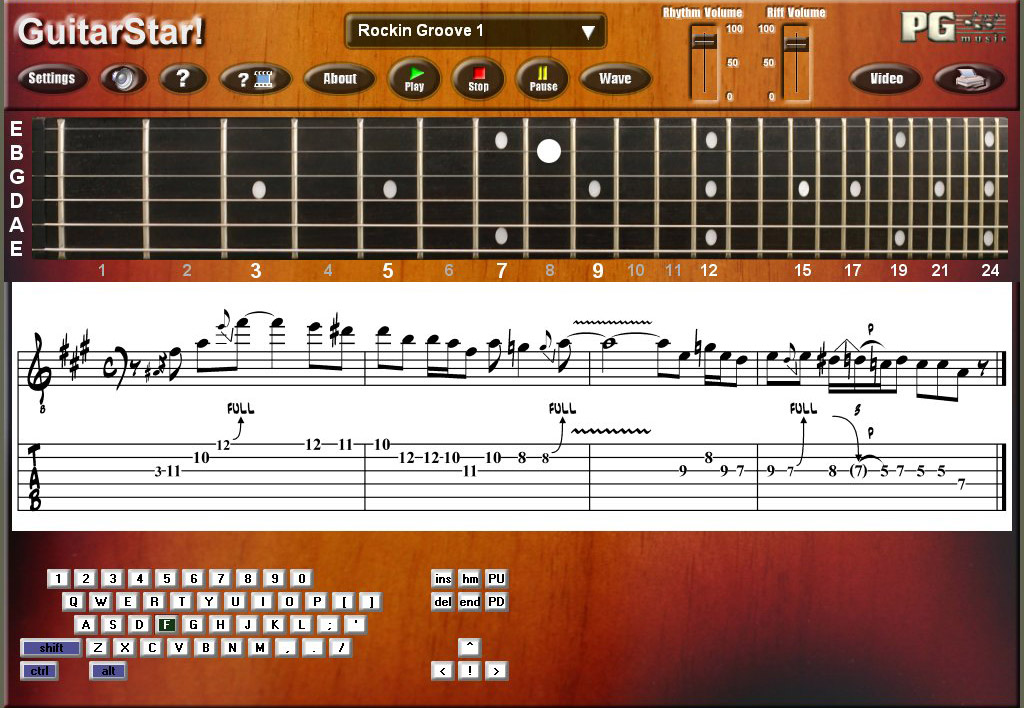This screenshot has height=708, width=1024.
Task: Click the right arrow key
Action: (x=496, y=671)
